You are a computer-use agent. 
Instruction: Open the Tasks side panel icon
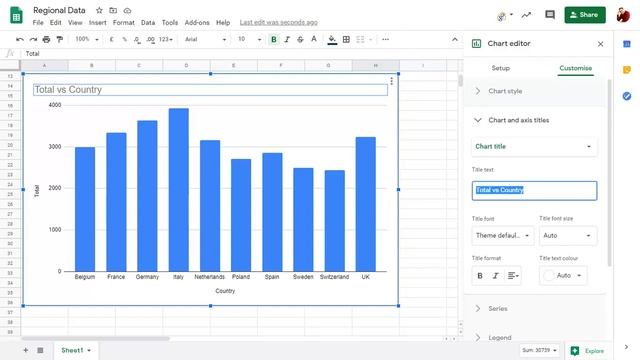(x=627, y=96)
